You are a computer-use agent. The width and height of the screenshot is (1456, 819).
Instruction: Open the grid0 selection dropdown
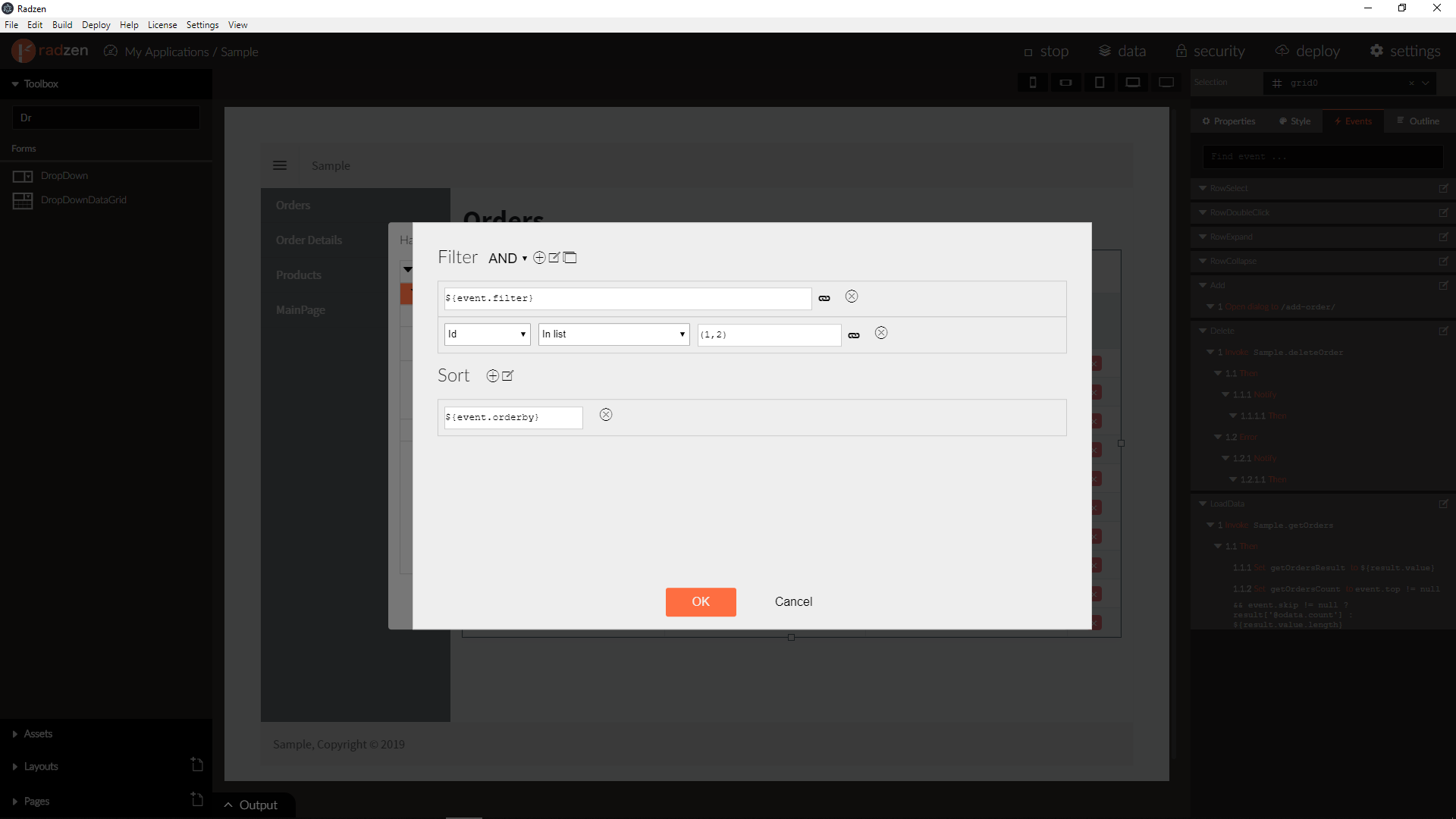1426,83
